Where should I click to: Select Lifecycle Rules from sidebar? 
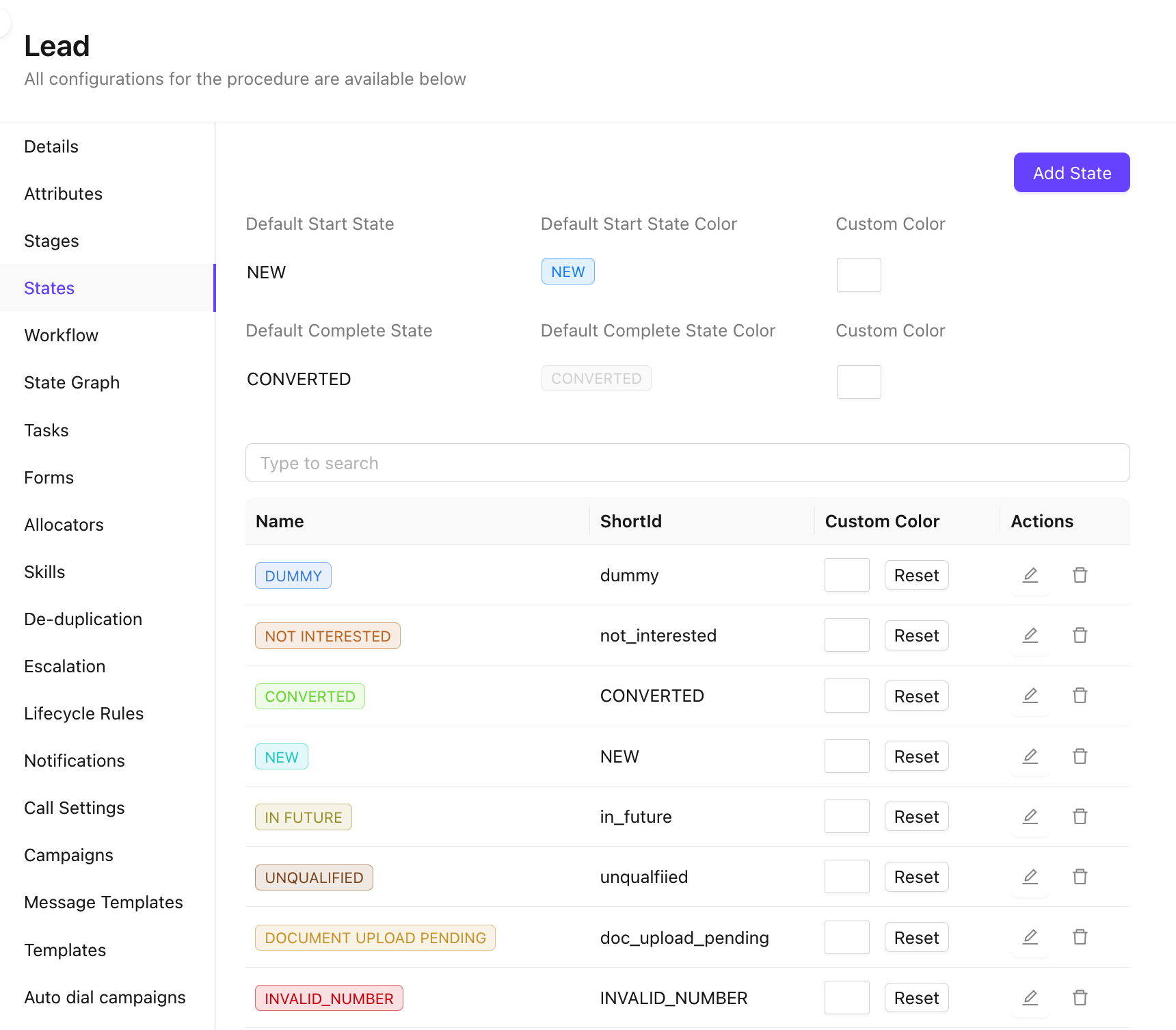tap(83, 713)
